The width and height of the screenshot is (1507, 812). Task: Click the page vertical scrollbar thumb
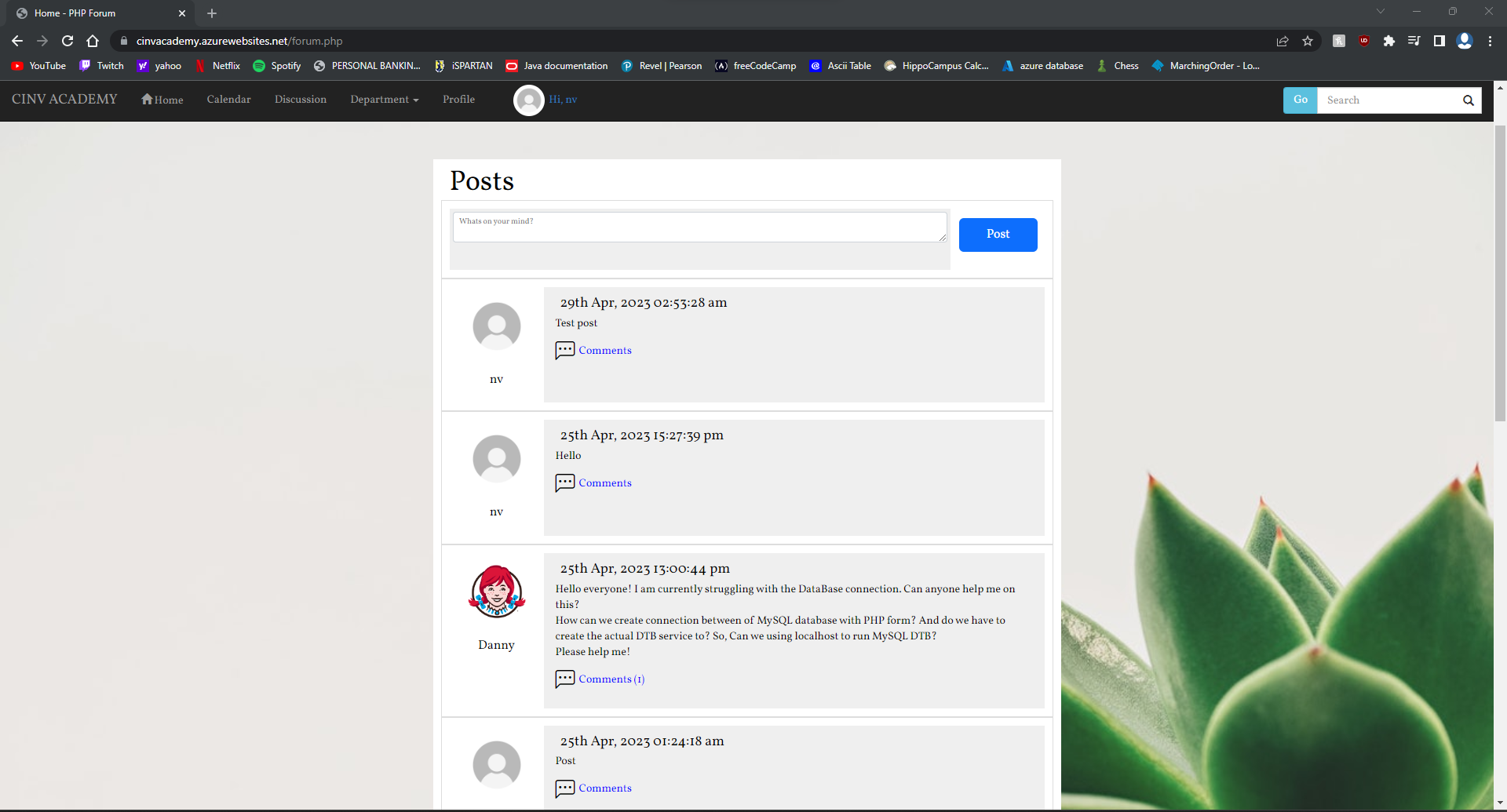1500,273
